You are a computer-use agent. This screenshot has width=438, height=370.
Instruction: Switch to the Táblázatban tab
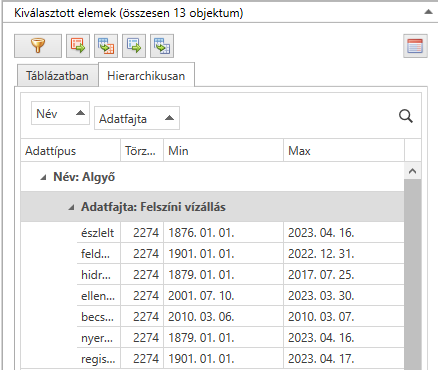[57, 76]
